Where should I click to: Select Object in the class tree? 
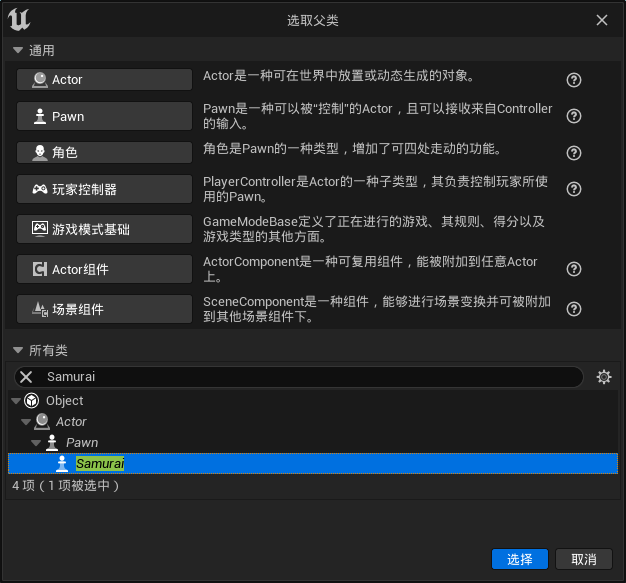coord(64,401)
